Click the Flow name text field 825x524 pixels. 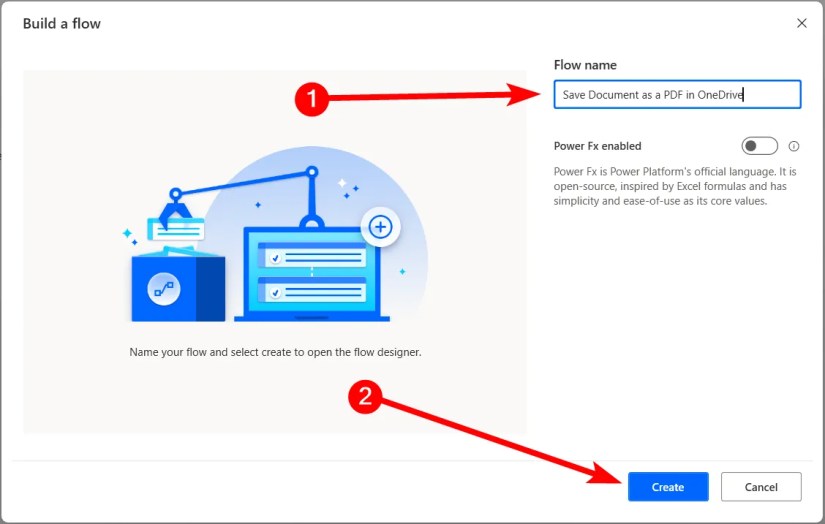[x=677, y=95]
